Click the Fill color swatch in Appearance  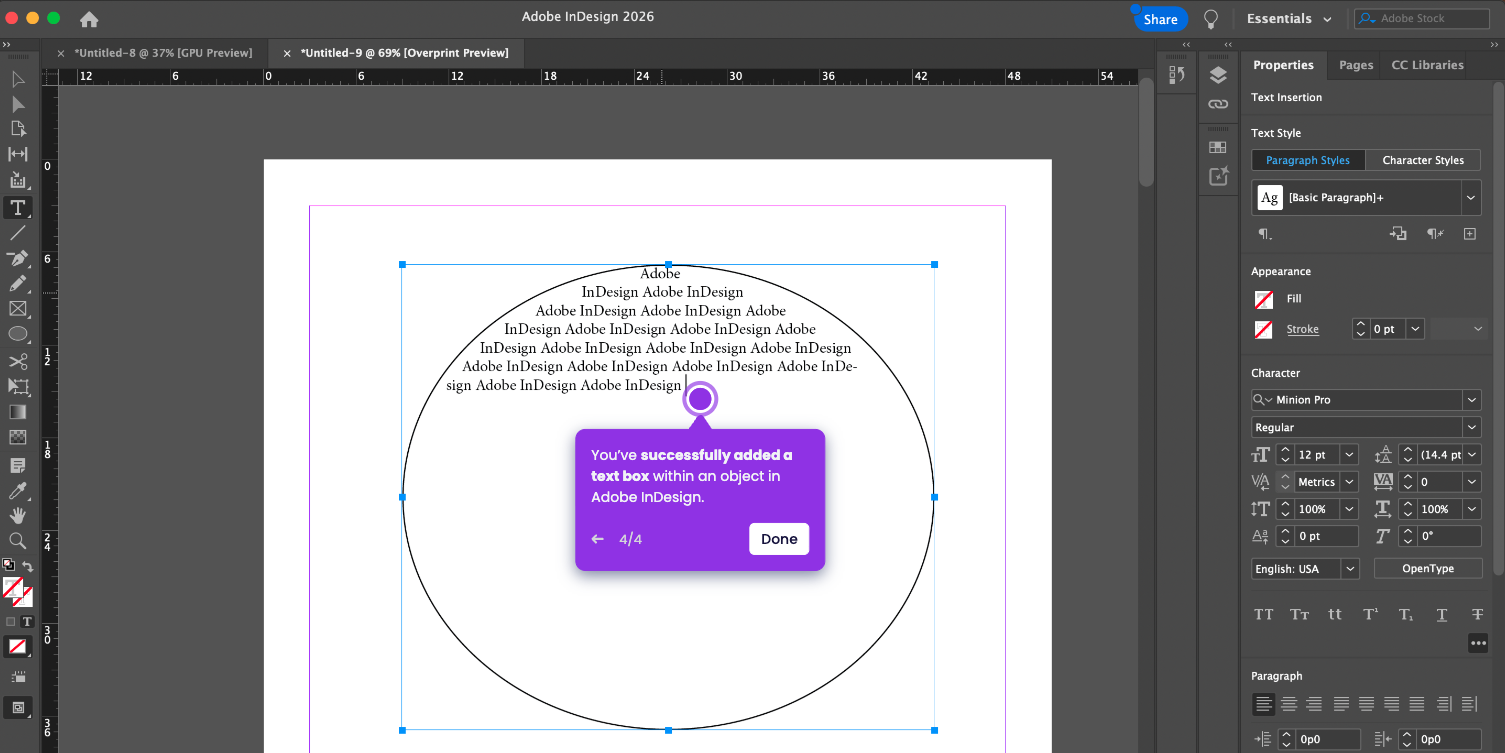(1264, 299)
